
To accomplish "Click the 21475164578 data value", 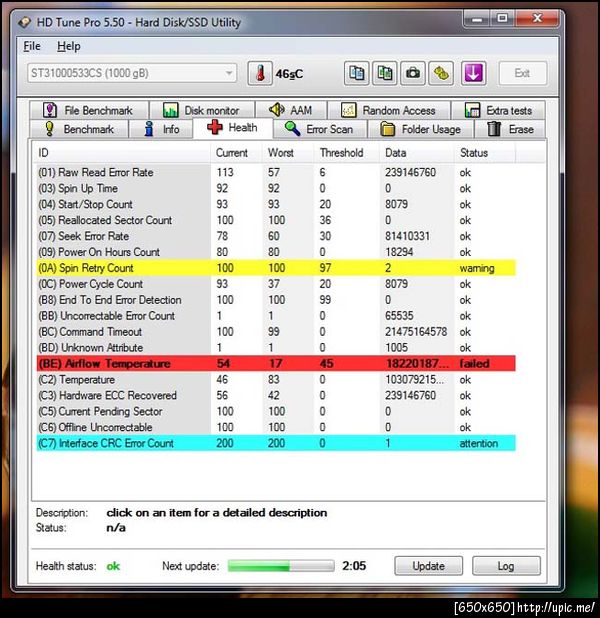I will point(416,332).
